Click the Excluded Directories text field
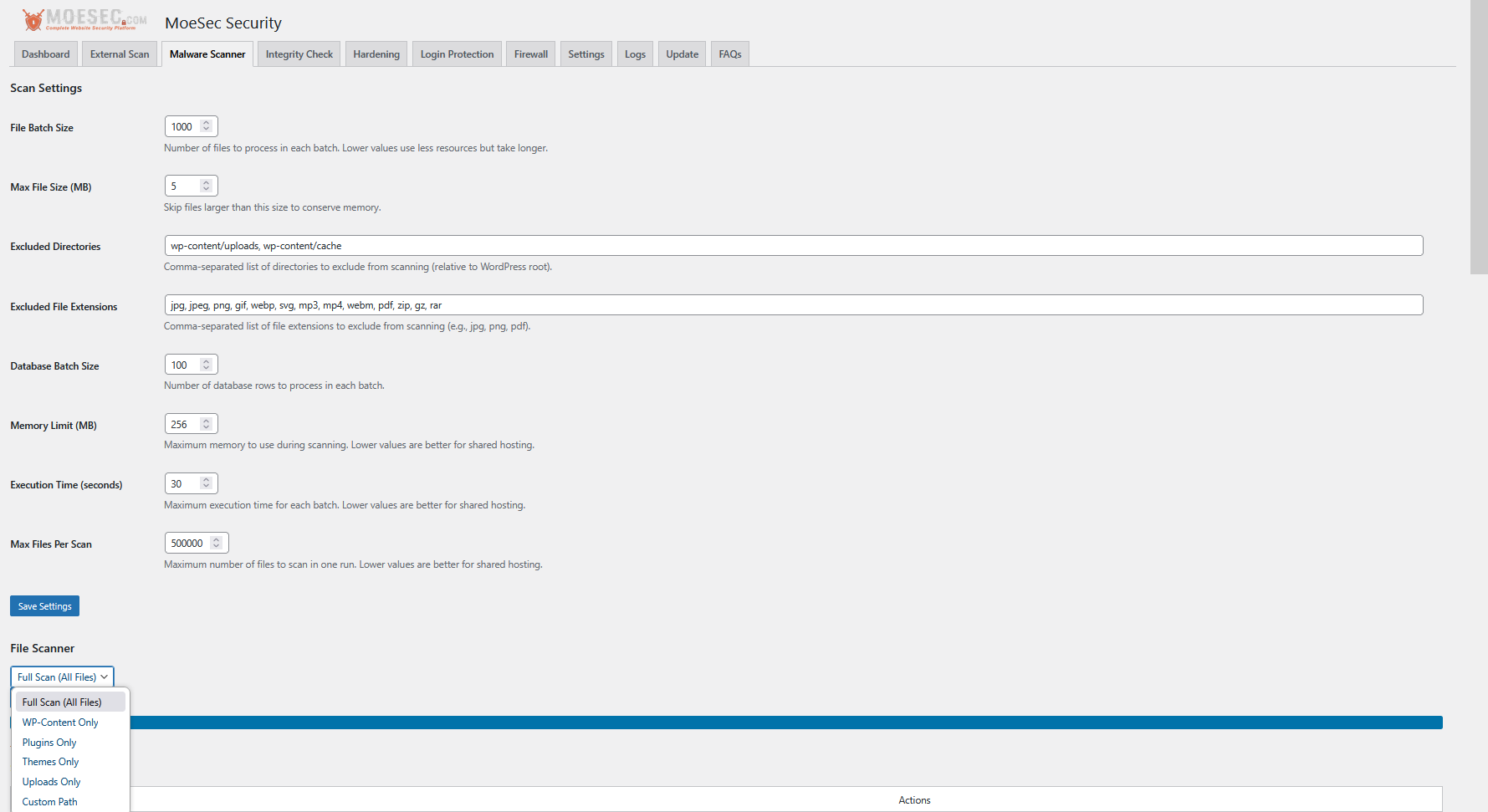The image size is (1488, 812). tap(793, 246)
